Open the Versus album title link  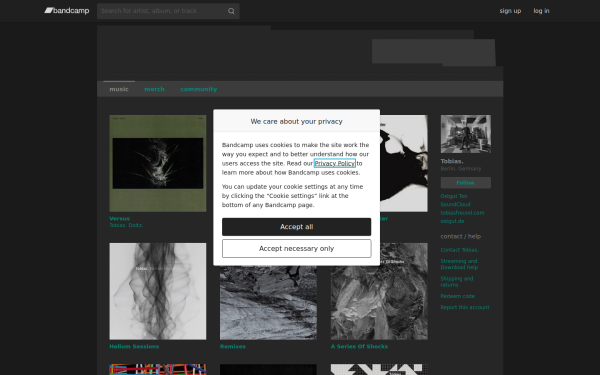119,218
